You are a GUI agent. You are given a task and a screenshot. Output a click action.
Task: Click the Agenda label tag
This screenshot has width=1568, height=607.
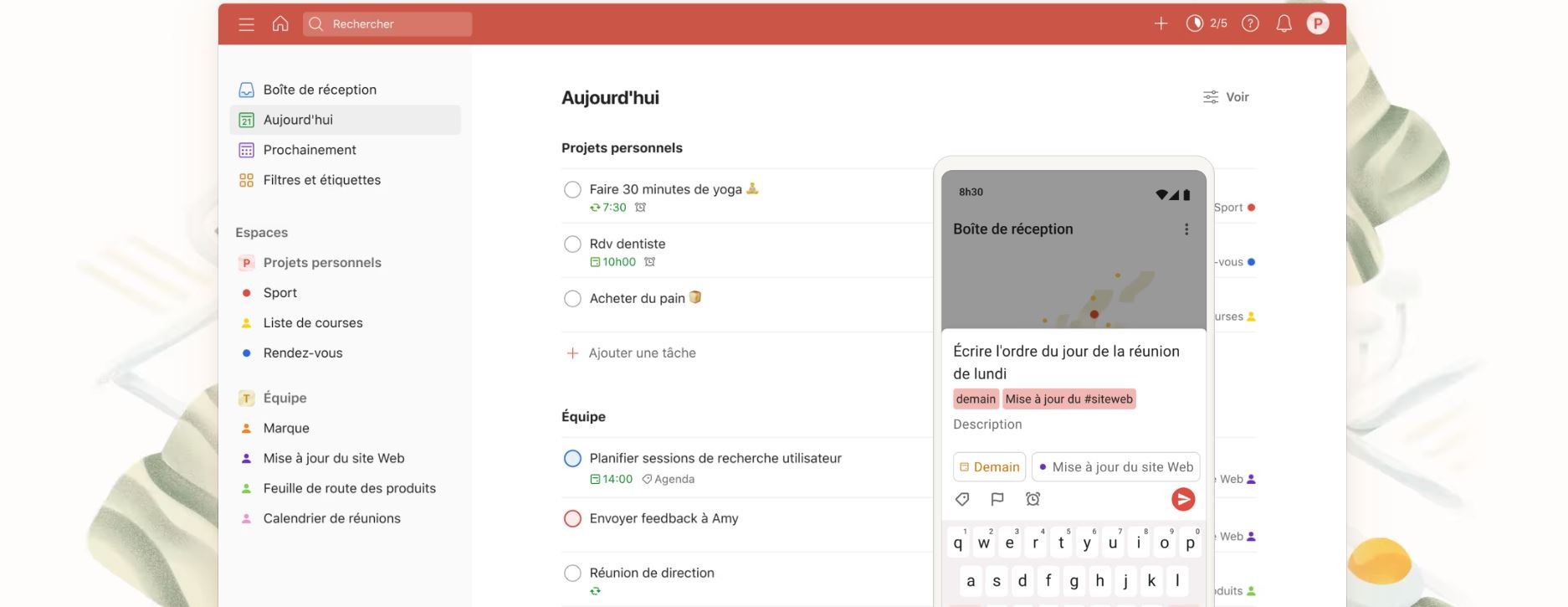click(669, 480)
